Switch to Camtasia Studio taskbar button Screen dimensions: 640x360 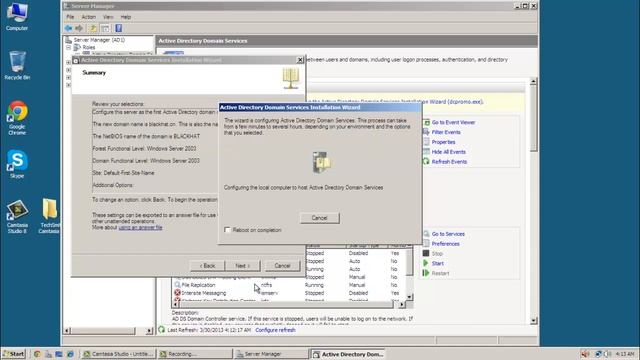click(x=118, y=354)
